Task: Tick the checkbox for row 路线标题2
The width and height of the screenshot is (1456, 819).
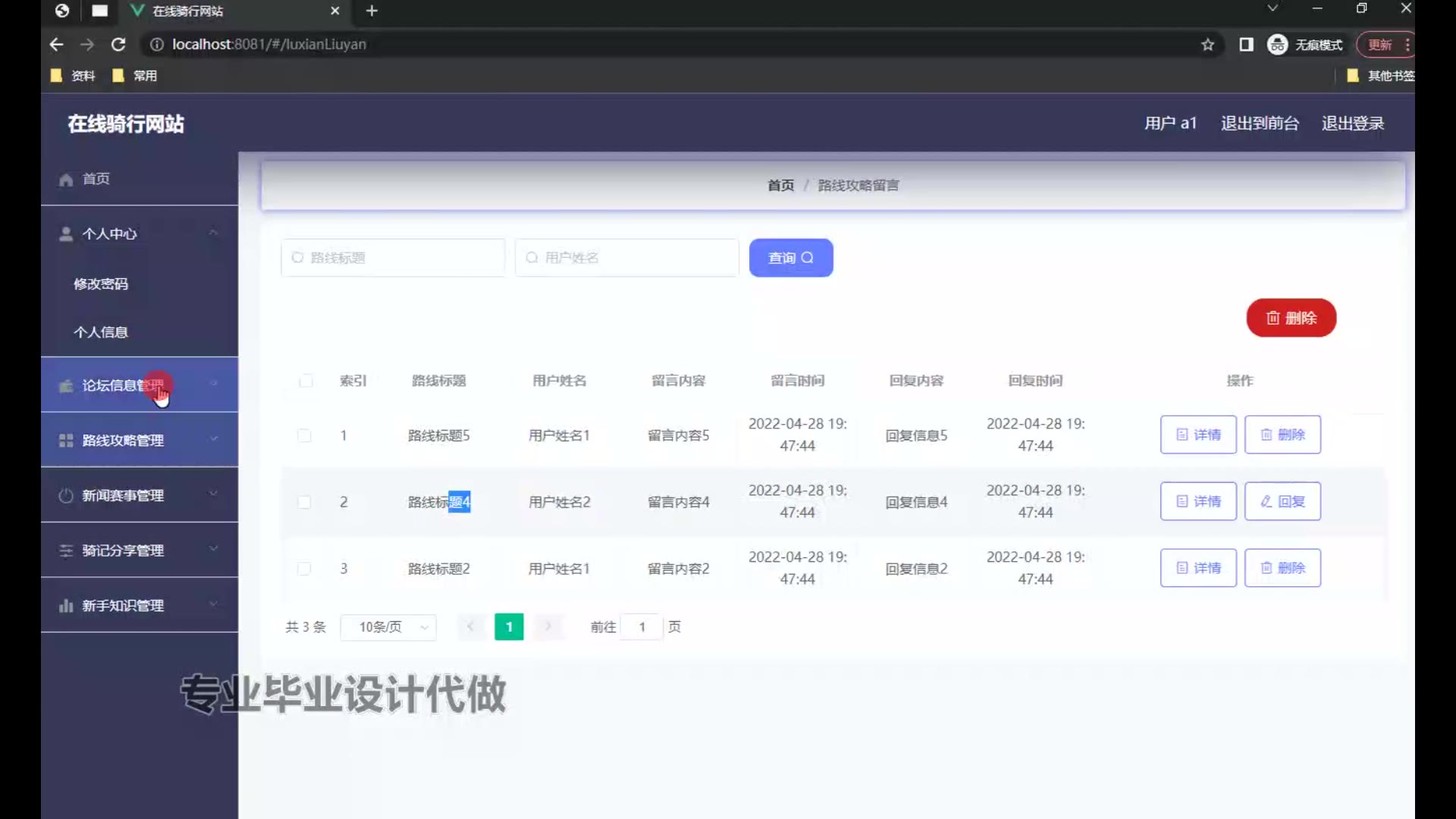Action: [x=304, y=569]
